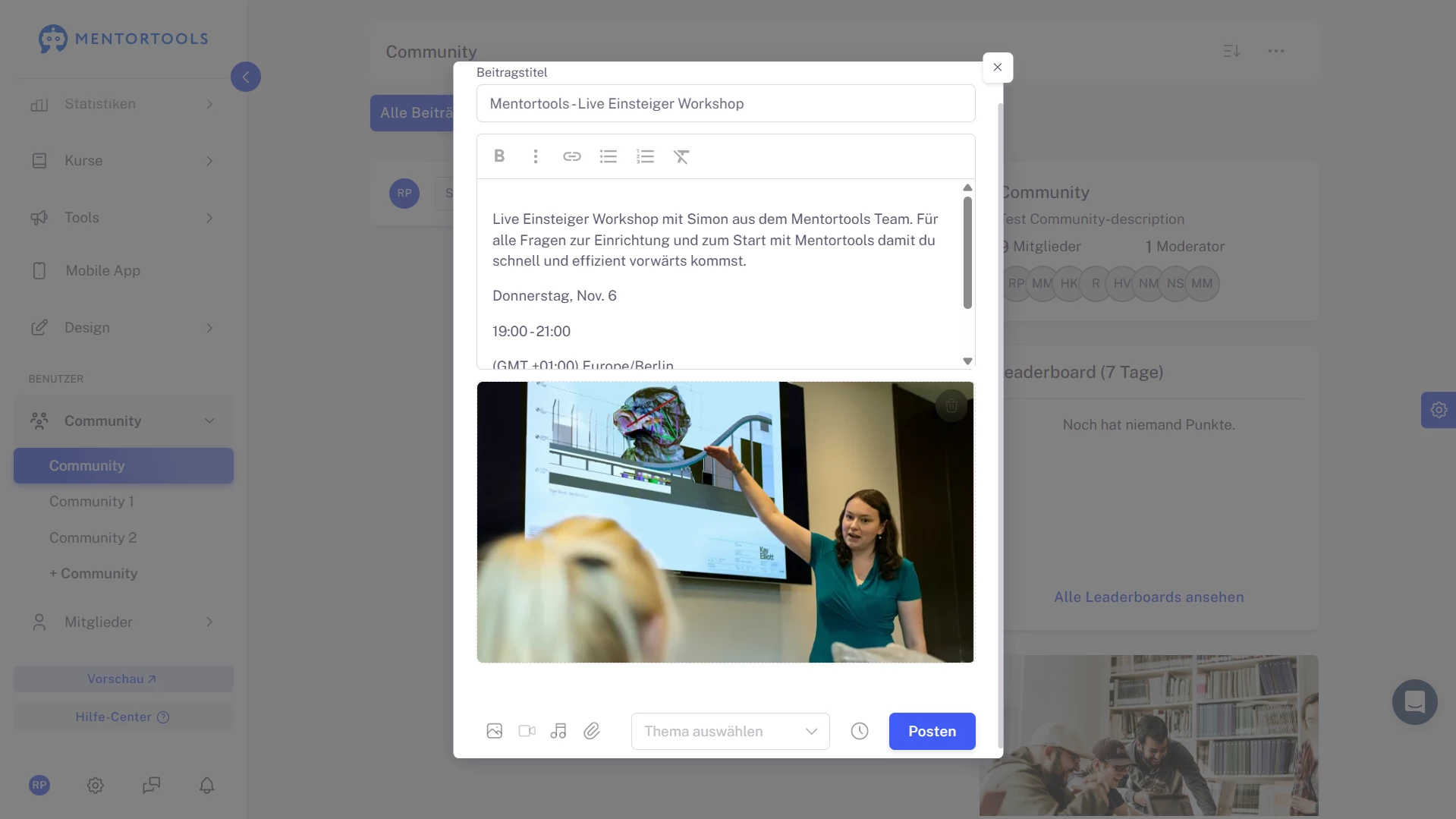The image size is (1456, 819).
Task: Click inside the Beitragstitel field
Action: [x=725, y=103]
